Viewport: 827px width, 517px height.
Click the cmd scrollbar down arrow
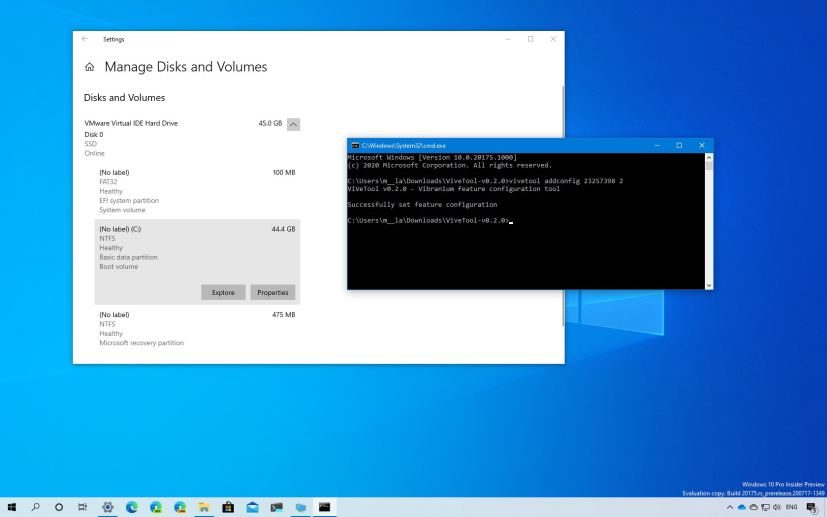(x=709, y=285)
